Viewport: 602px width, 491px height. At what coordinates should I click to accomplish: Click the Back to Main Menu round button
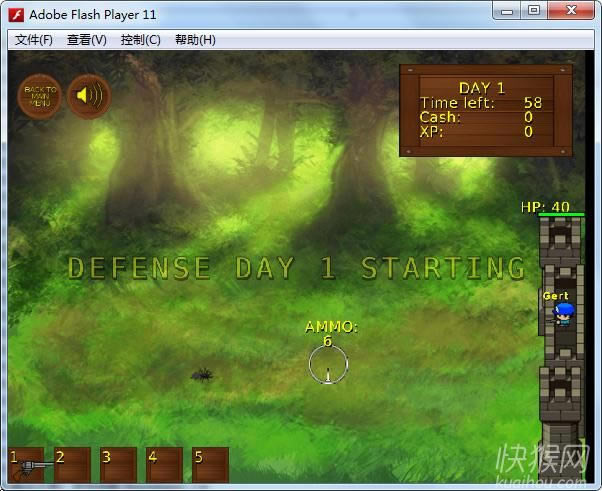[x=40, y=96]
